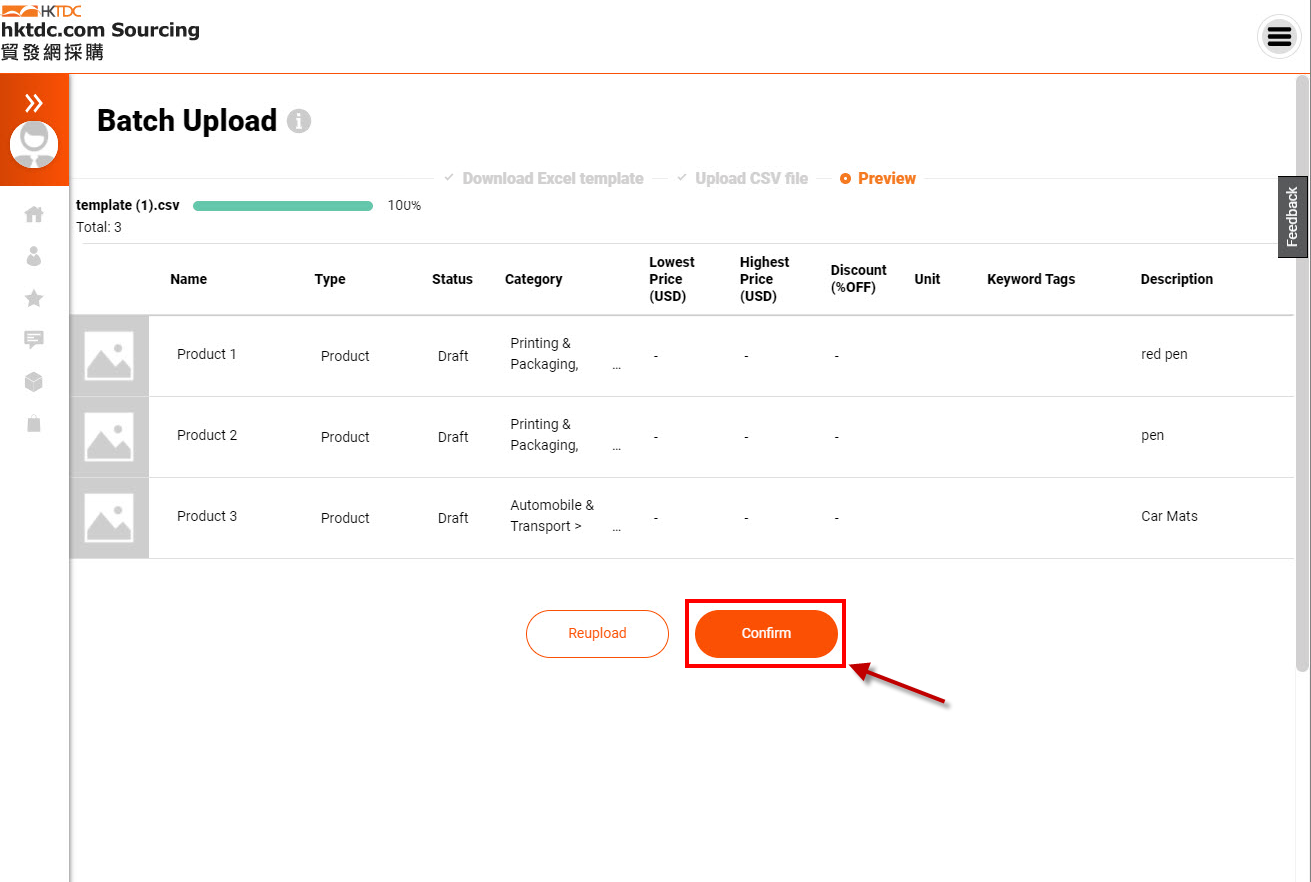Click the Confirm button

click(x=766, y=633)
